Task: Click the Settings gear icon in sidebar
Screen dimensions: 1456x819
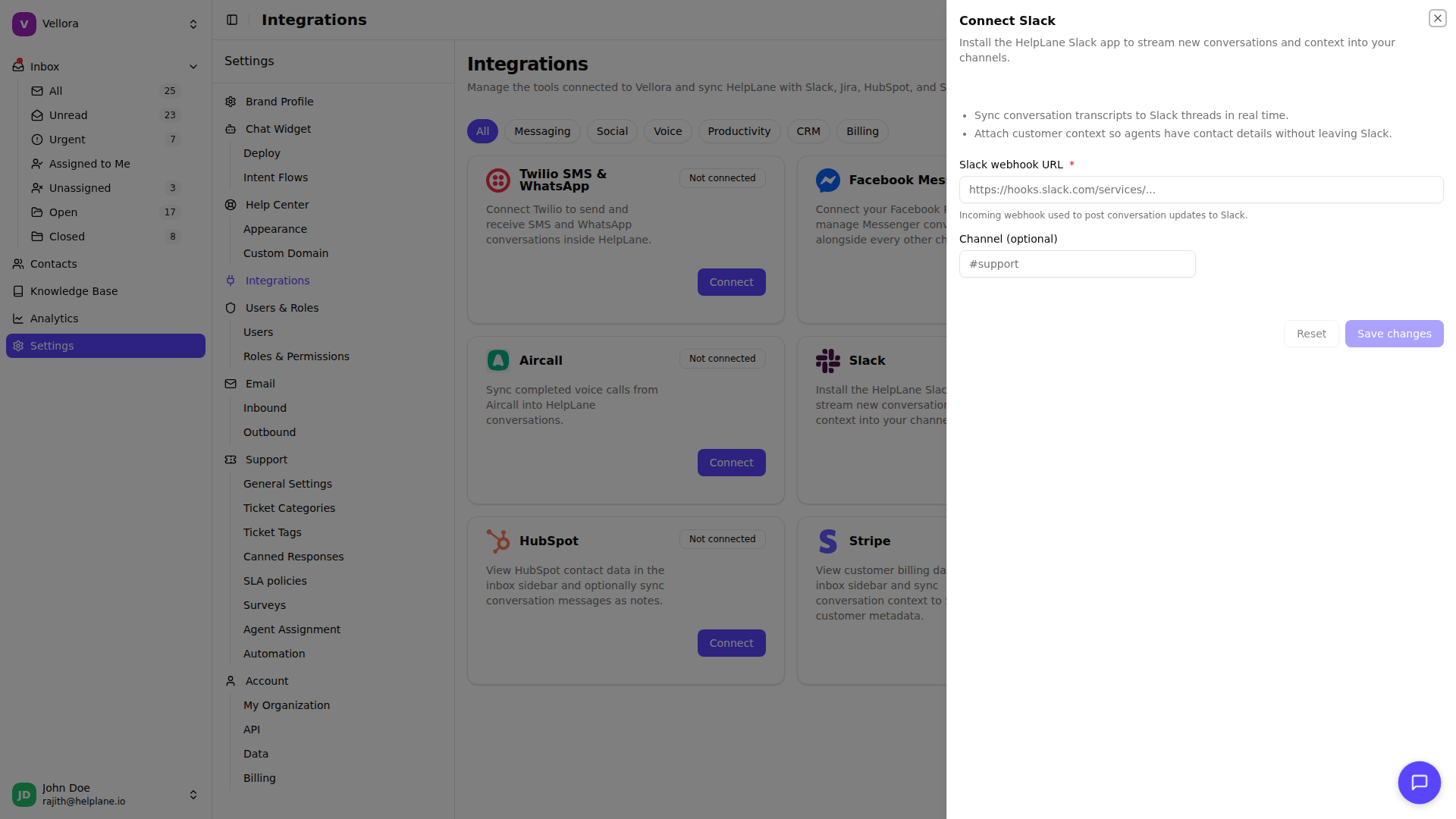Action: (18, 346)
